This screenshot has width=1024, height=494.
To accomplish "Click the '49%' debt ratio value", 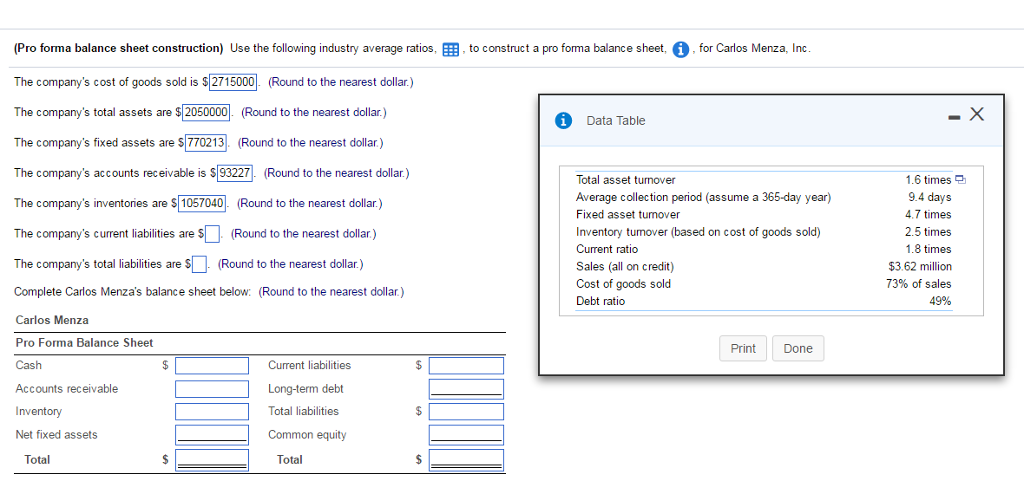I will point(940,301).
